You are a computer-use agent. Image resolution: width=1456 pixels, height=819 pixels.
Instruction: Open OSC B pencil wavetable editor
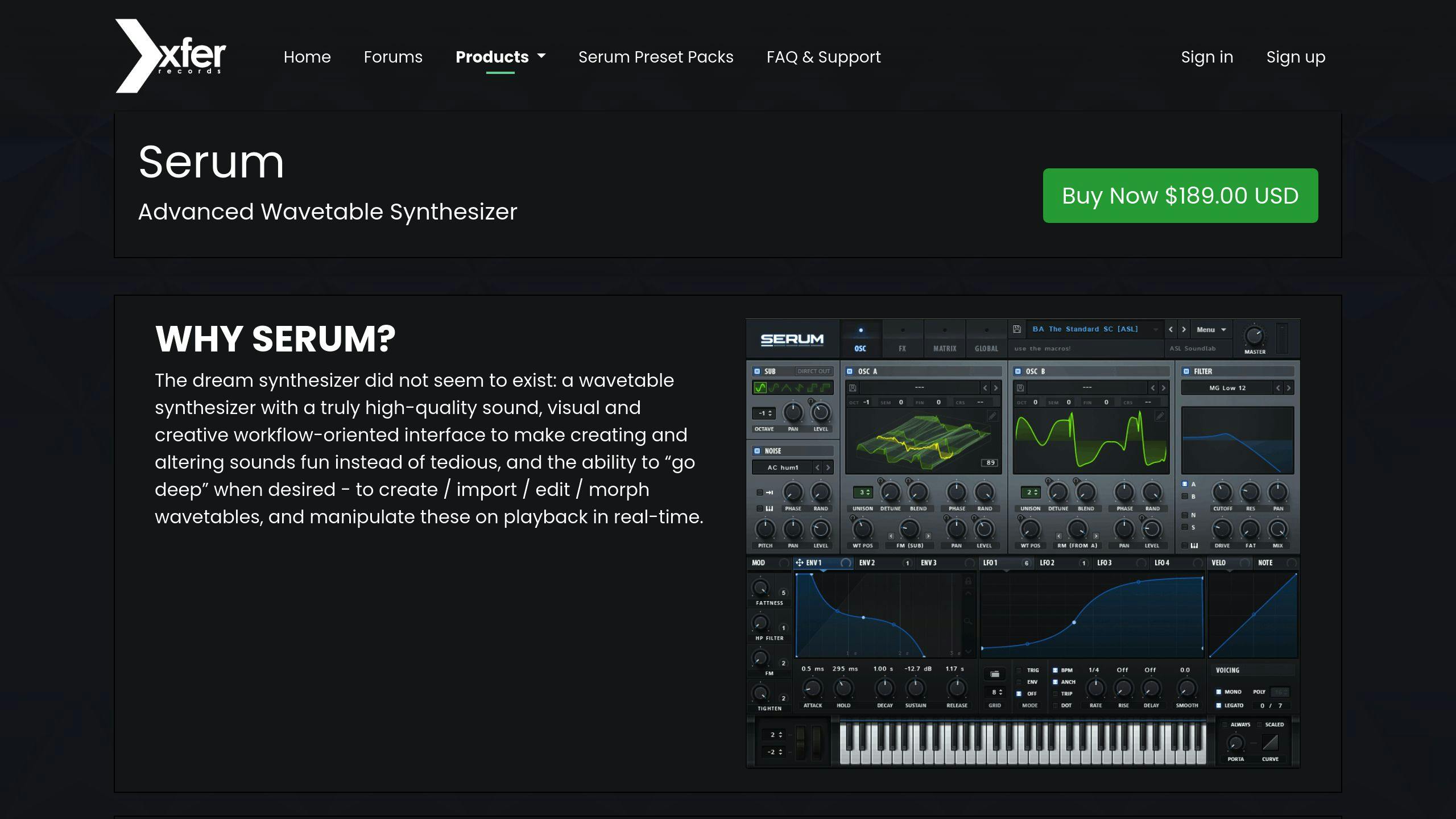click(1160, 416)
